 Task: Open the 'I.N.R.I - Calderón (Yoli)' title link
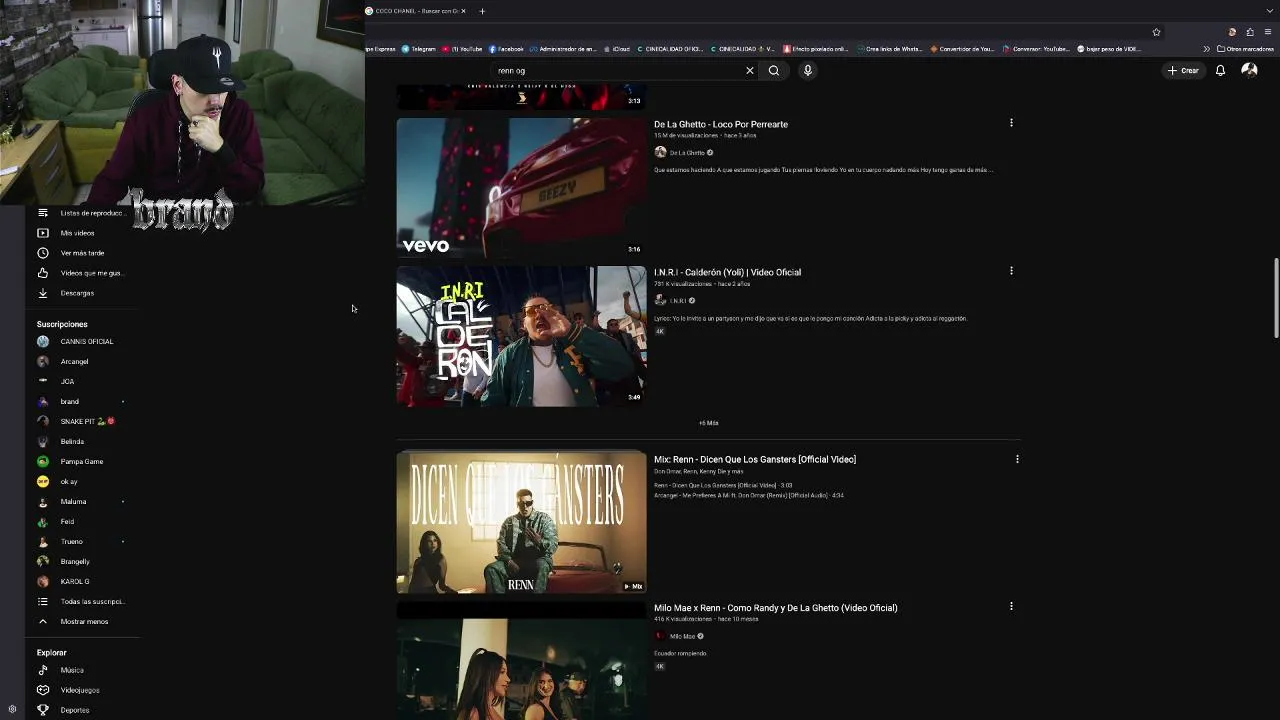(727, 272)
